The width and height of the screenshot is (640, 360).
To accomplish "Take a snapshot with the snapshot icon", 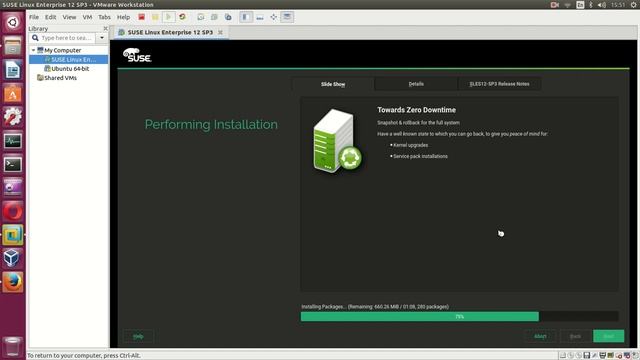I will (x=201, y=17).
